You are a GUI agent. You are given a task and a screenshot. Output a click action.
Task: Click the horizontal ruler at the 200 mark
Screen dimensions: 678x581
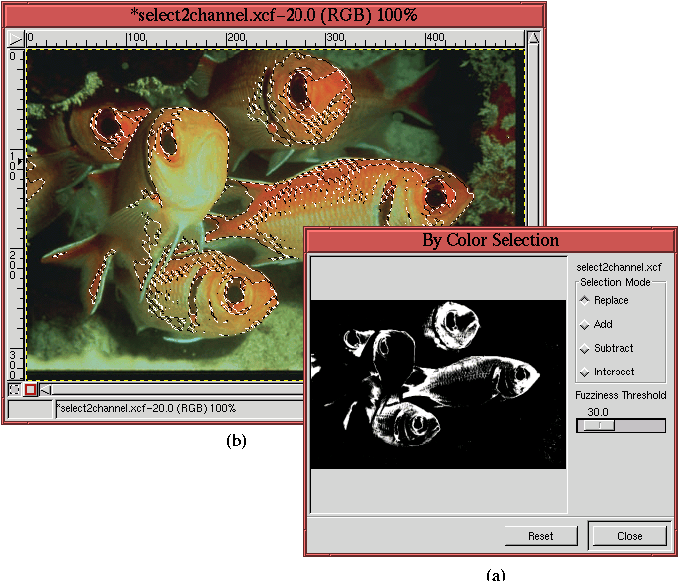click(231, 39)
